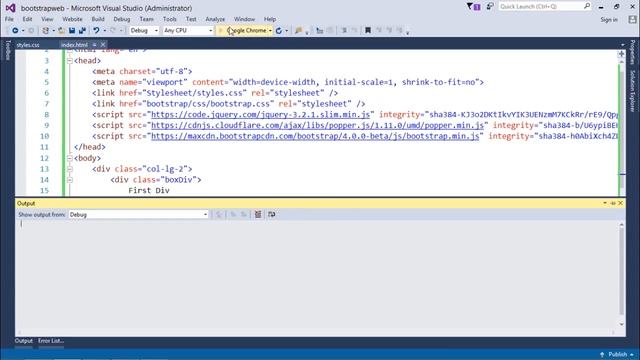Select the Output bottom tab

(24, 341)
